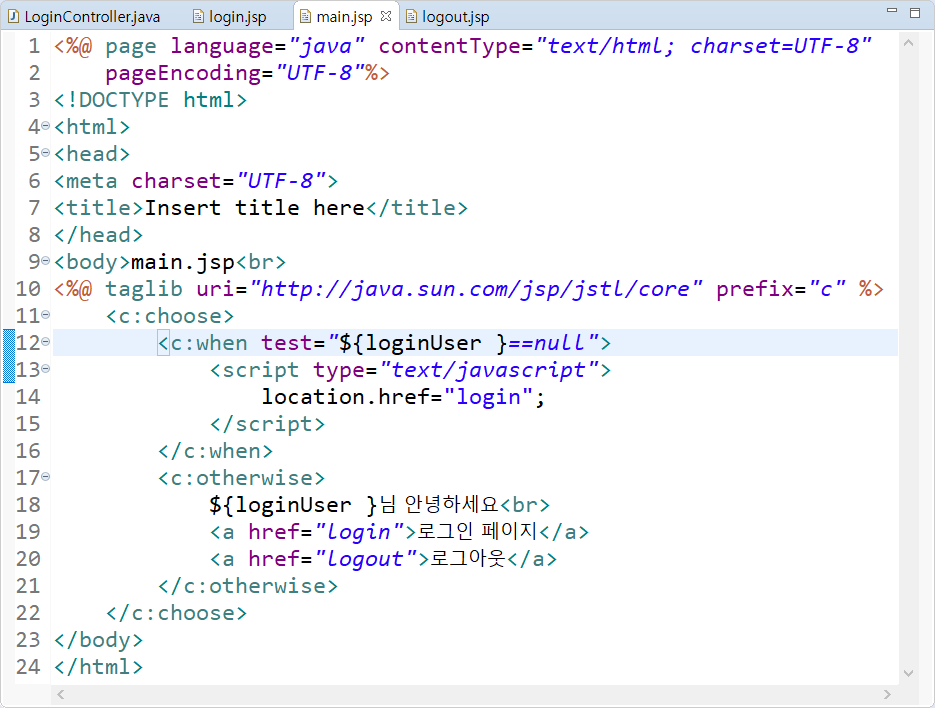
Task: Click the 'location.href="login";' statement
Action: tap(404, 397)
